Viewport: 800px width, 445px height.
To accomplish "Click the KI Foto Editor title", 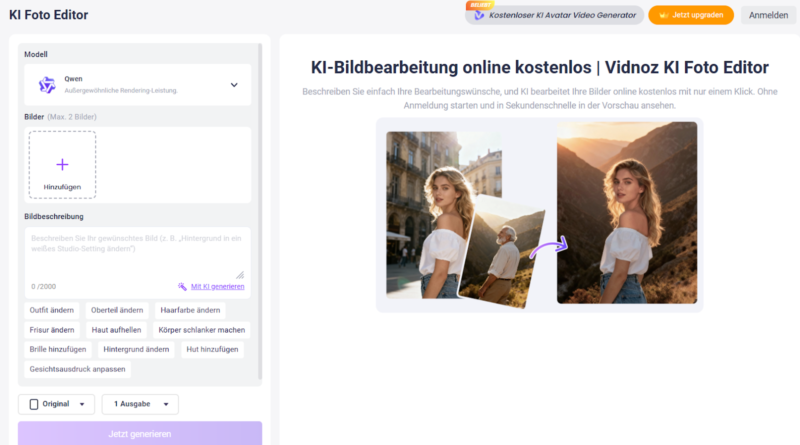I will point(48,15).
